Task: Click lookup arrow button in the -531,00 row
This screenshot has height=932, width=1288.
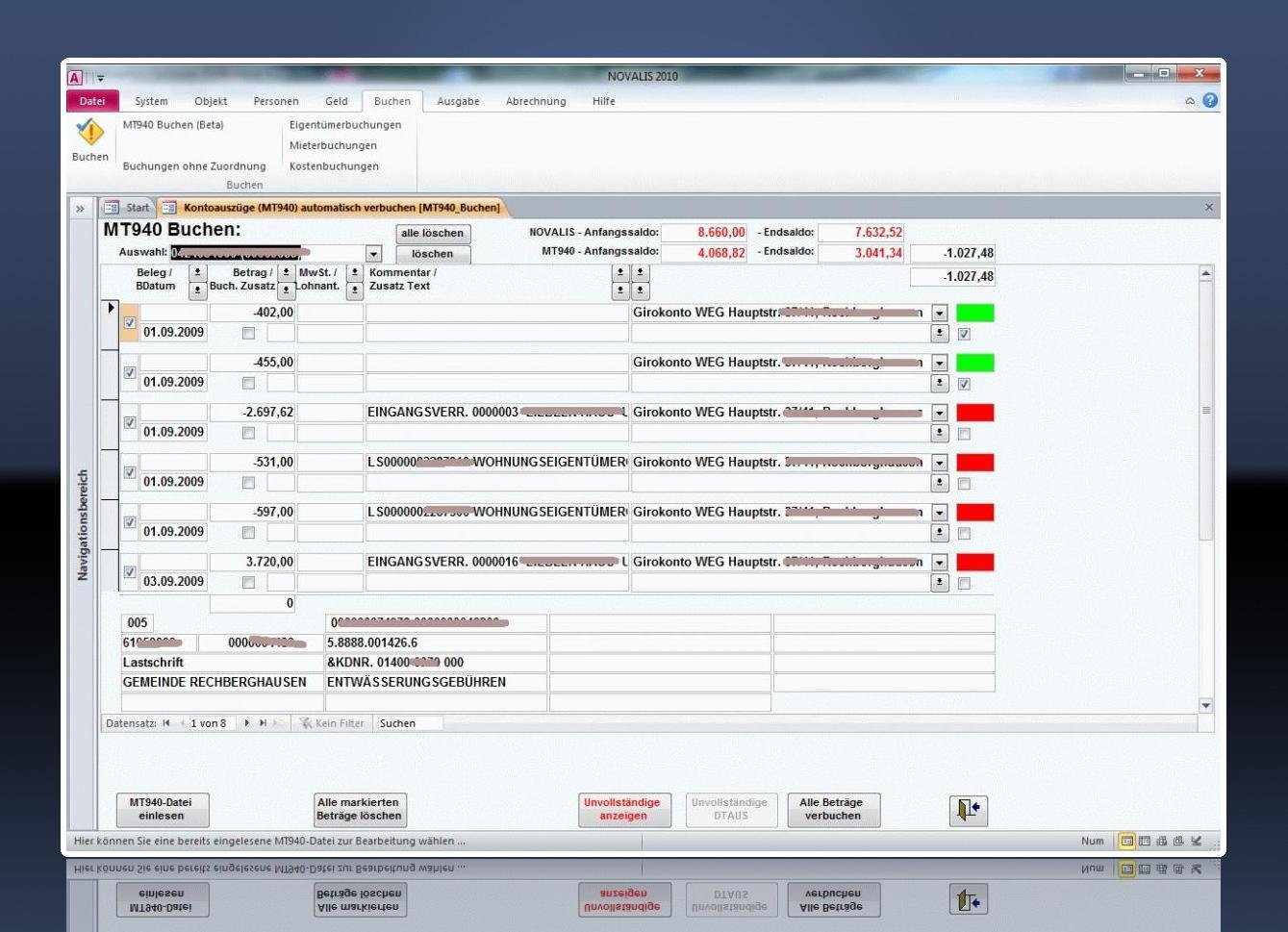Action: pos(940,483)
